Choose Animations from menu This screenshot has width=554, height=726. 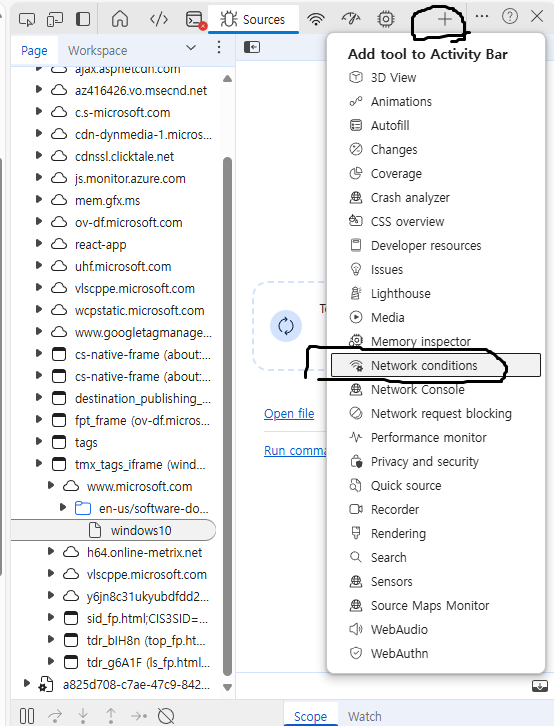tap(436, 101)
